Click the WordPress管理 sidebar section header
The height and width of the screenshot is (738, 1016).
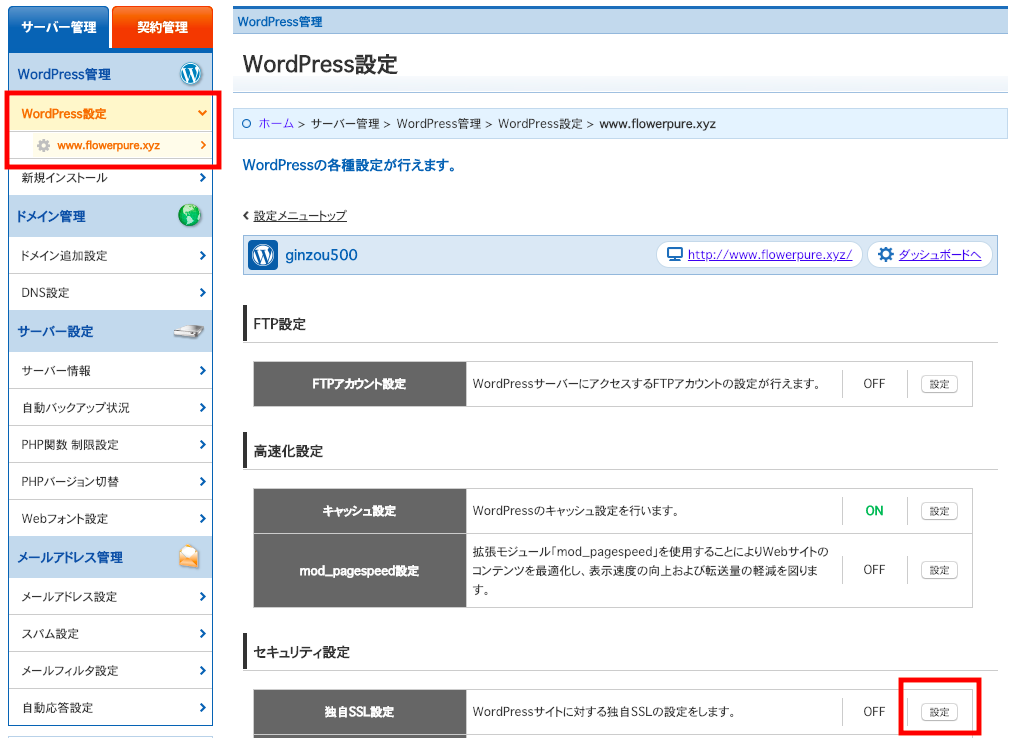[x=111, y=74]
